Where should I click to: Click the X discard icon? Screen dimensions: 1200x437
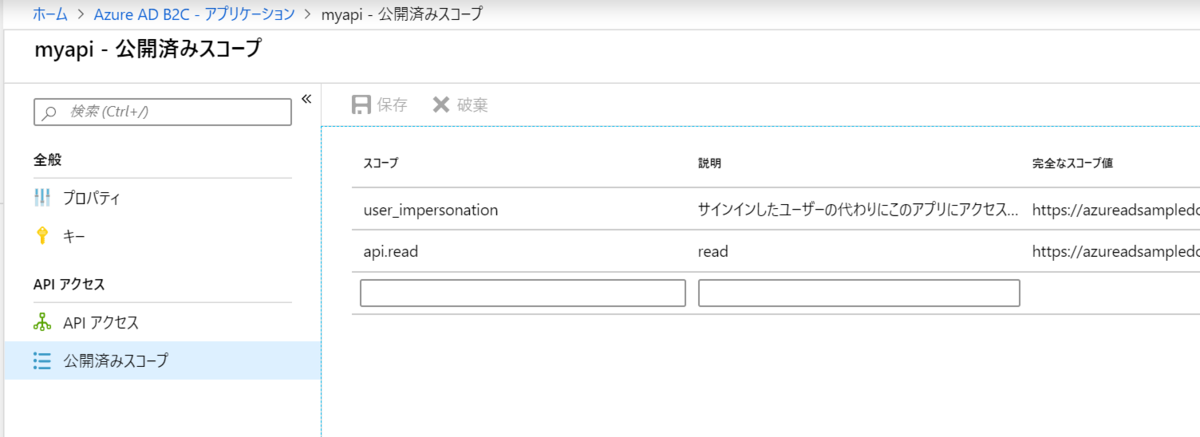coord(441,104)
